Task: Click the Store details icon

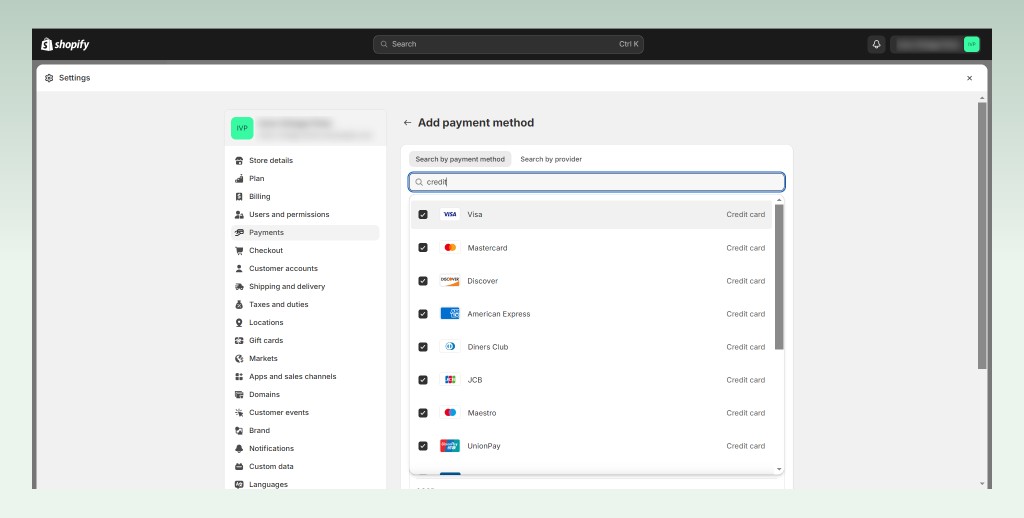Action: pyautogui.click(x=239, y=161)
